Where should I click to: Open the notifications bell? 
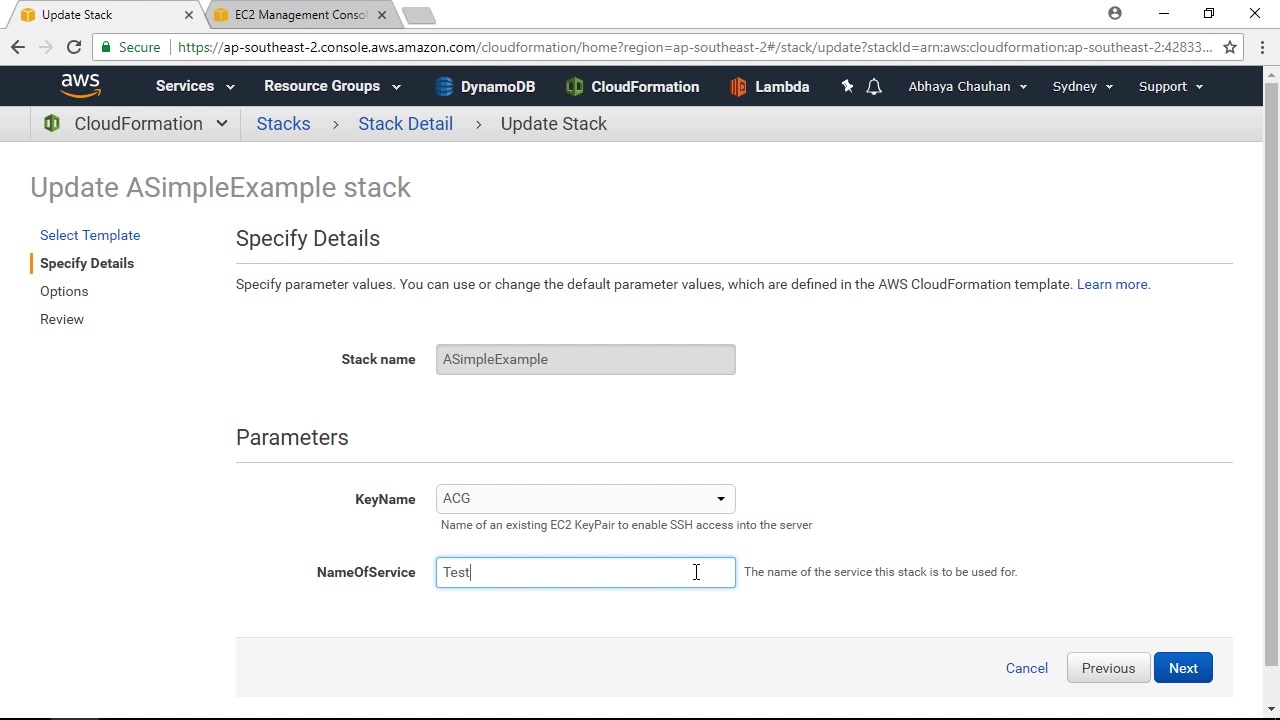tap(874, 87)
